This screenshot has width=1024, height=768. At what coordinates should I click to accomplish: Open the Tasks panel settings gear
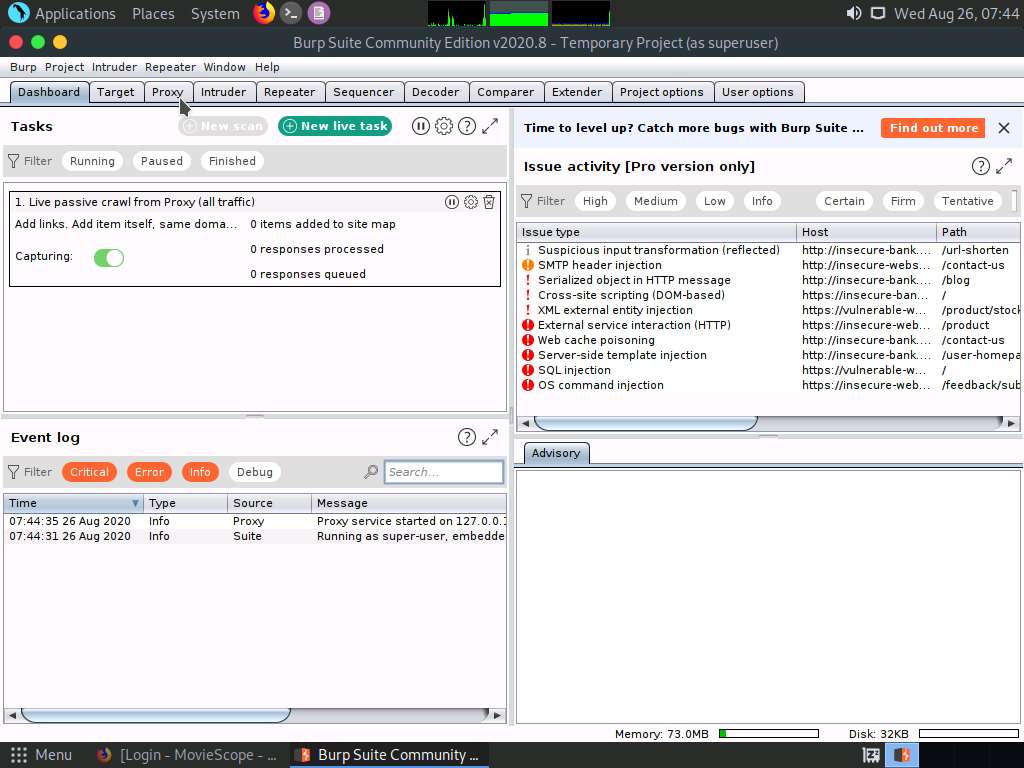tap(444, 126)
